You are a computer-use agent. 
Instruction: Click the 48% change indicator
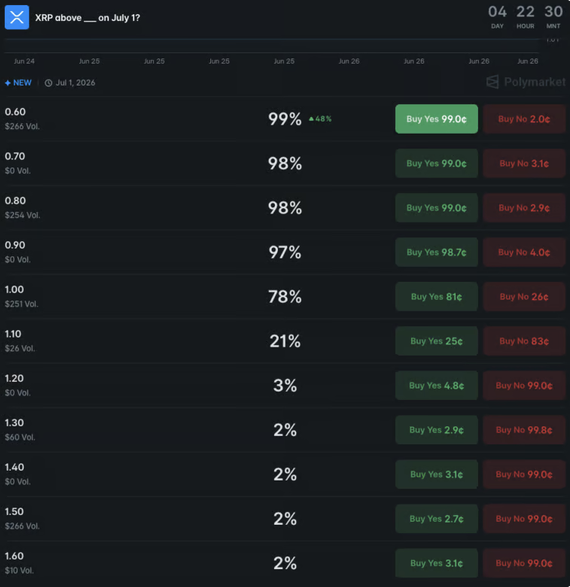(x=320, y=119)
